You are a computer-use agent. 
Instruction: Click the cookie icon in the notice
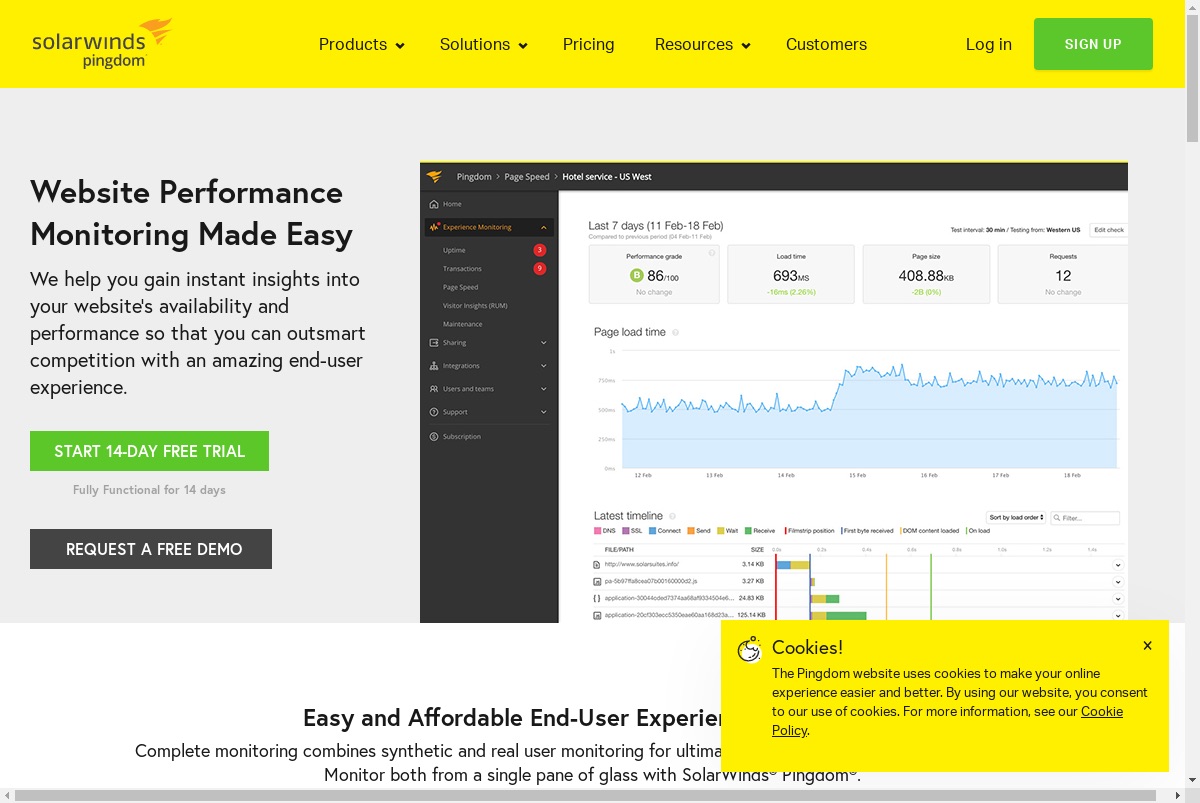(x=749, y=649)
